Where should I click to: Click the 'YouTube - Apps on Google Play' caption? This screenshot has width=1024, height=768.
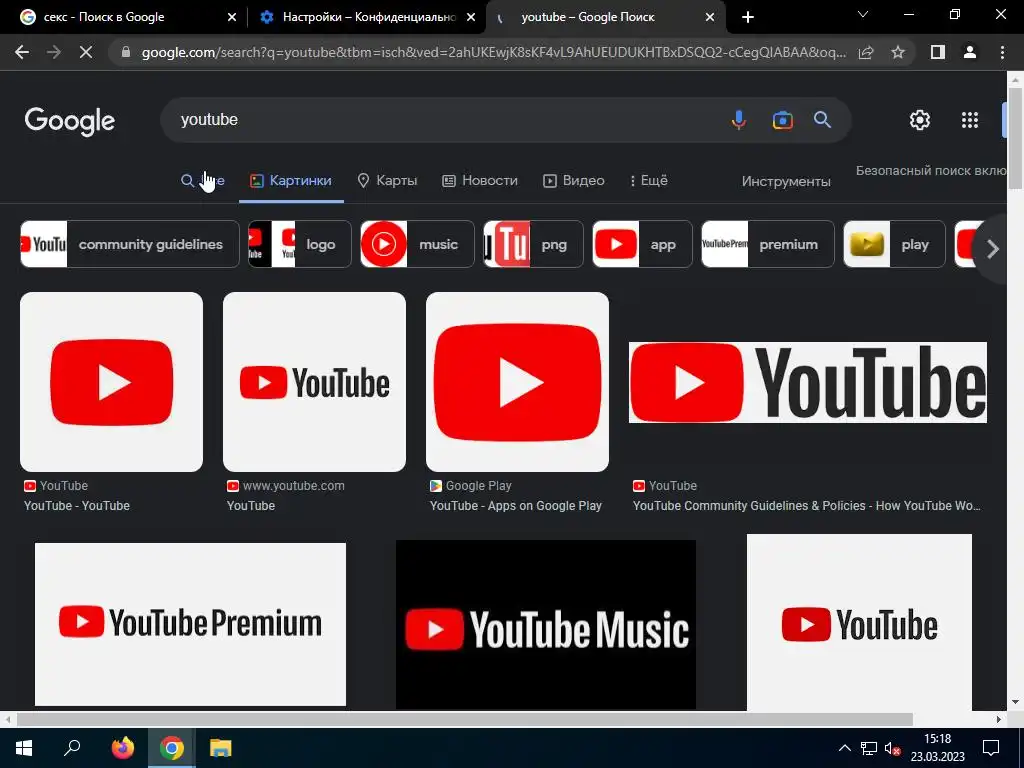point(515,505)
